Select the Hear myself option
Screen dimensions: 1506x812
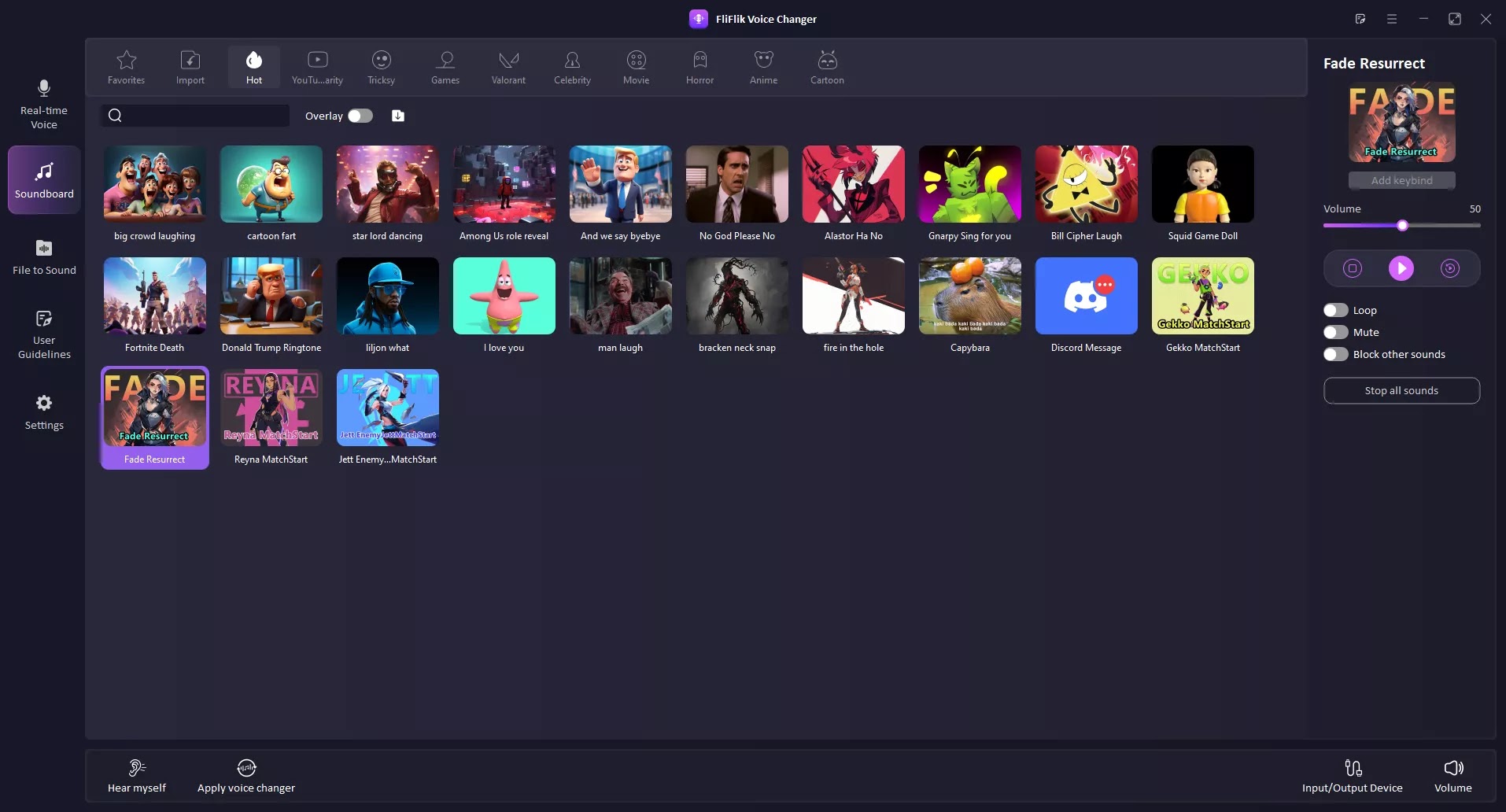point(136,774)
